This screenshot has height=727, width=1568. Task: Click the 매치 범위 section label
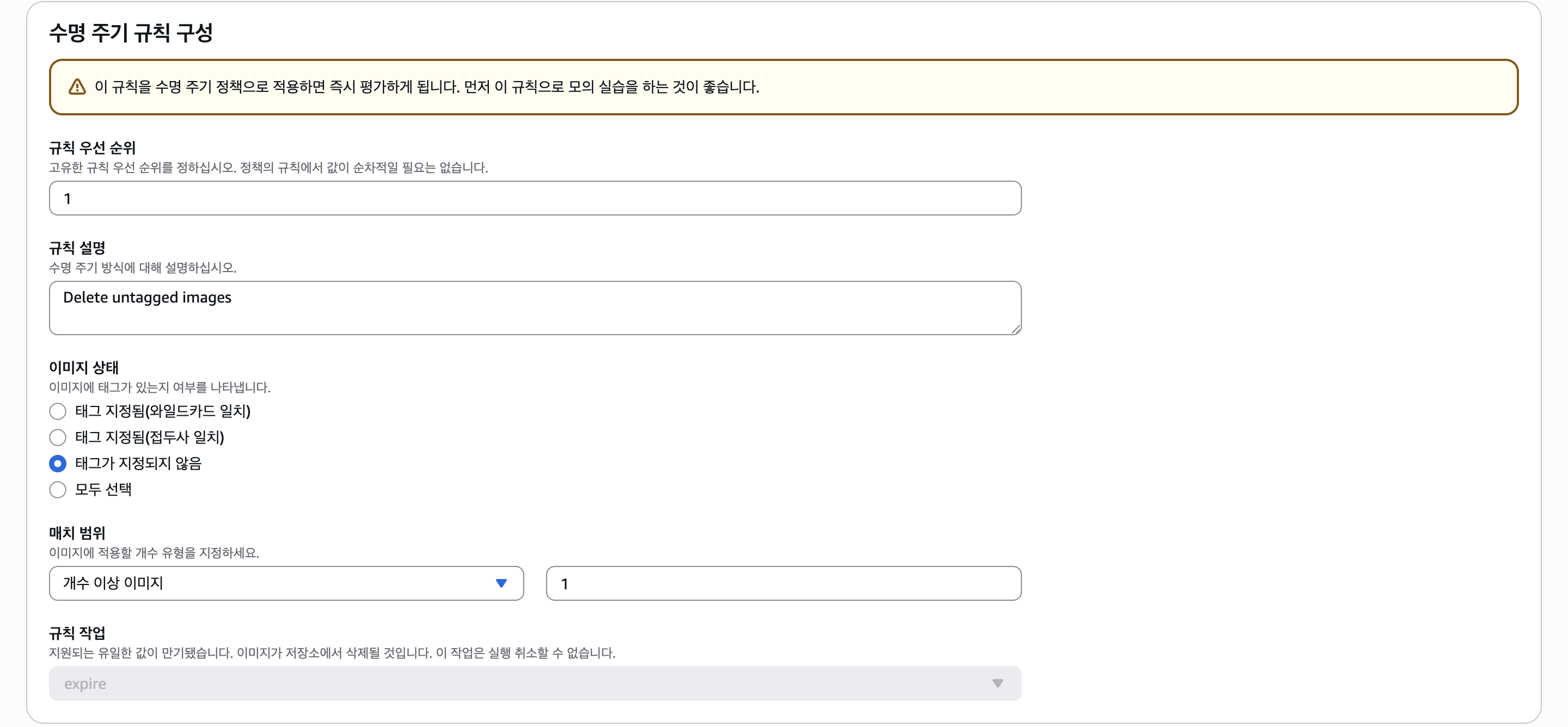[x=77, y=533]
